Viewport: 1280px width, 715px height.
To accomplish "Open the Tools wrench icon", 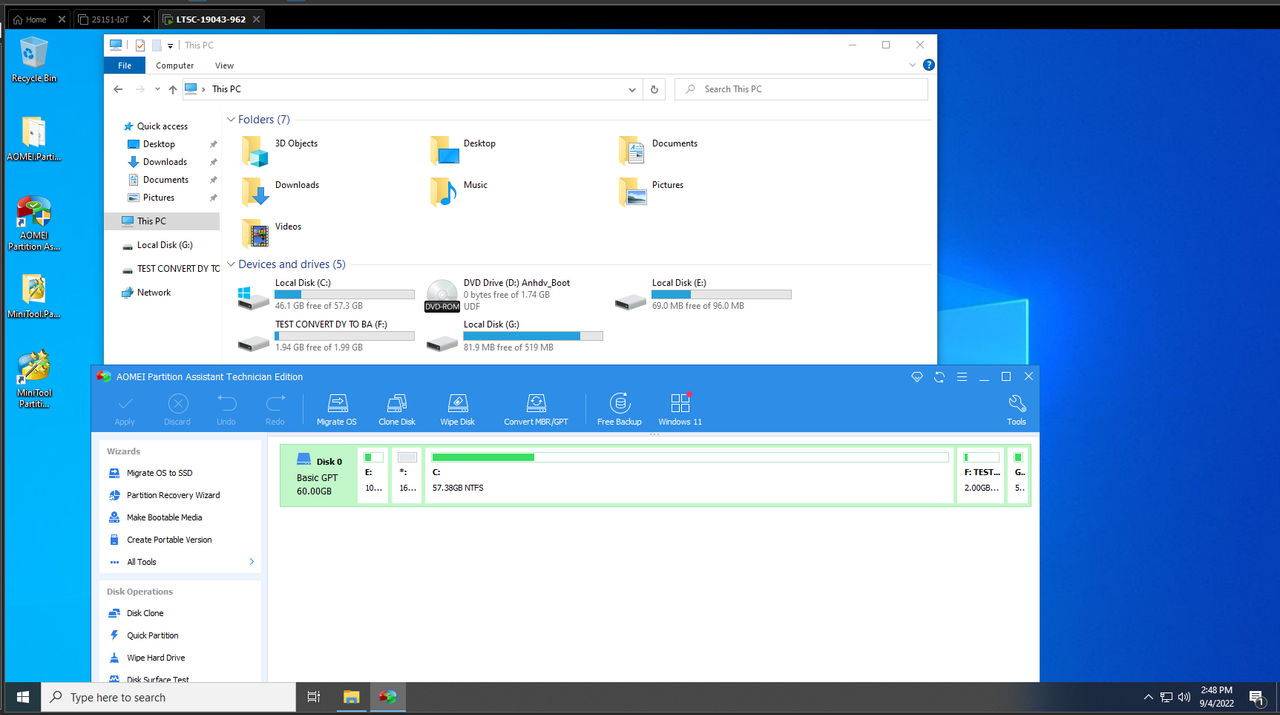I will (x=1017, y=409).
